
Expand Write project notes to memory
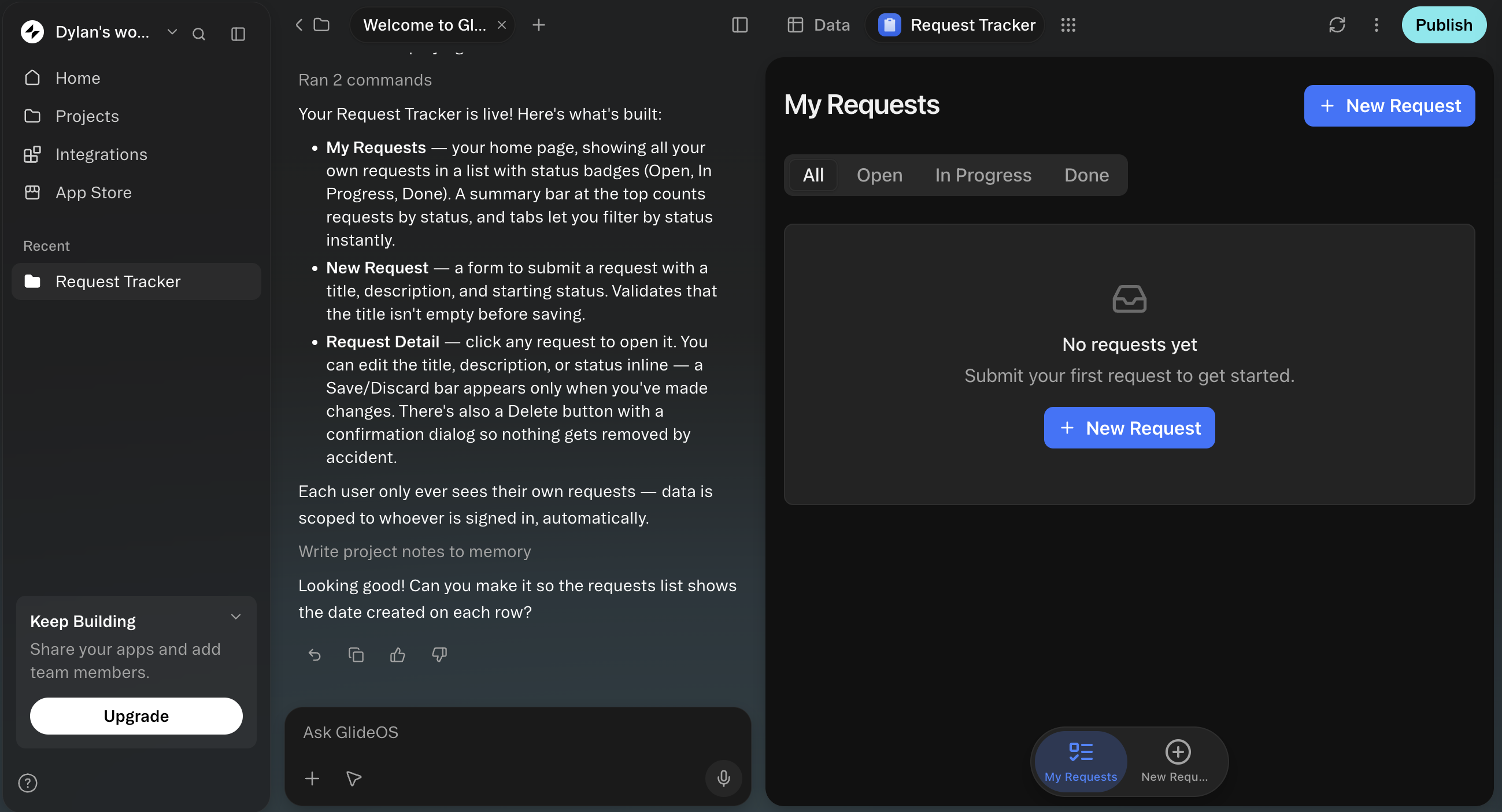(x=415, y=551)
